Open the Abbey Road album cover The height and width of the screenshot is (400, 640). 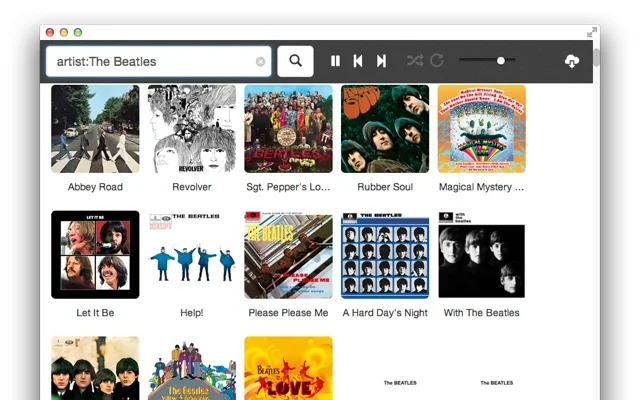click(x=95, y=129)
